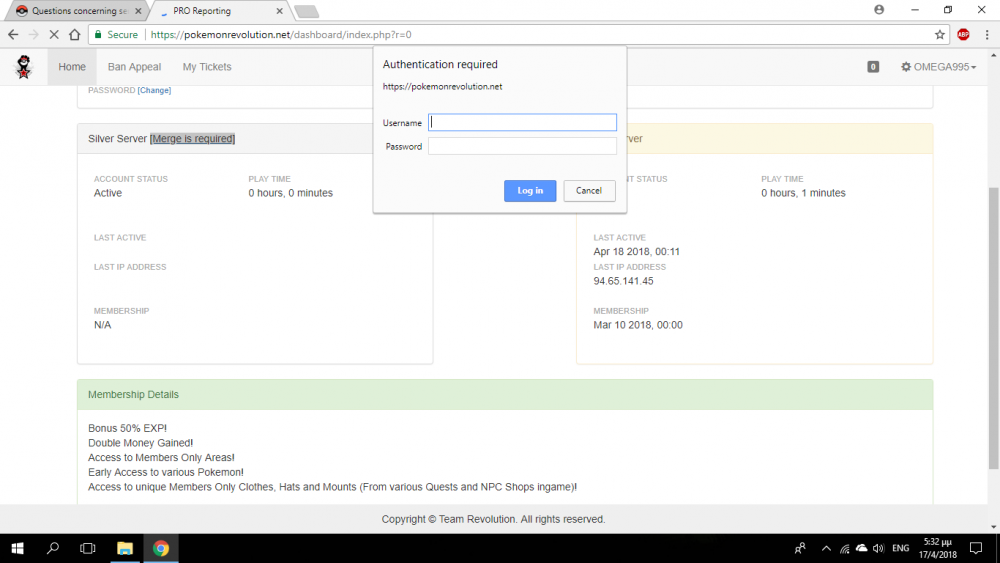Close the Questions concerning tab
Screen dimensions: 1000x563
pyautogui.click(x=138, y=11)
